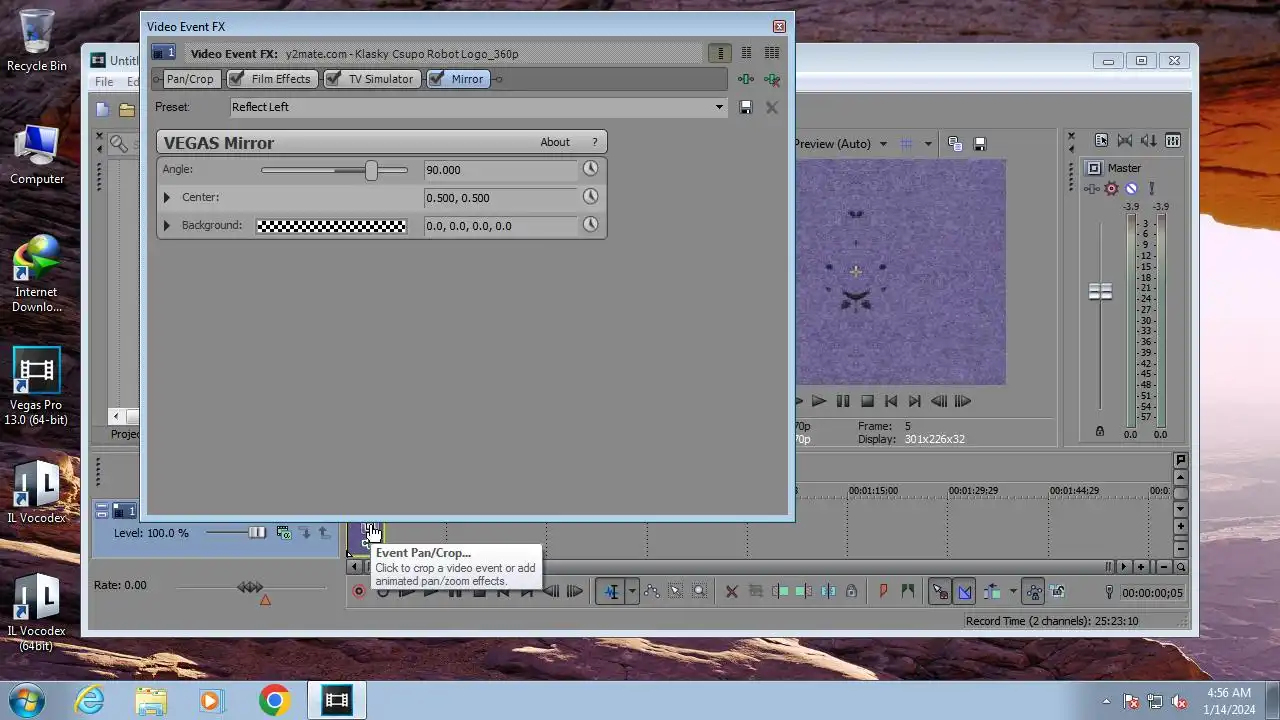Click the Angle value field 90.000
The width and height of the screenshot is (1280, 720).
pos(500,170)
